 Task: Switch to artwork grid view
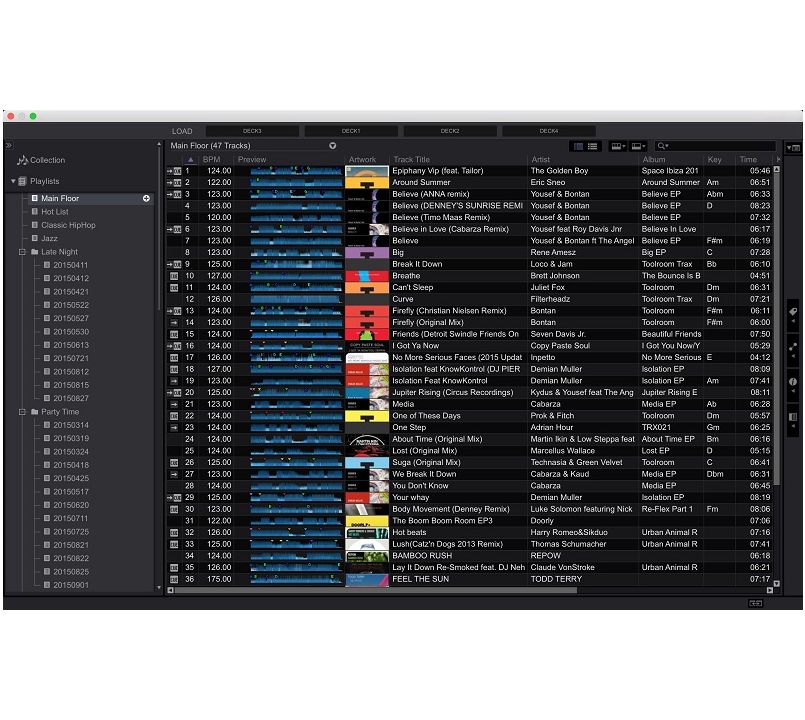pos(578,146)
